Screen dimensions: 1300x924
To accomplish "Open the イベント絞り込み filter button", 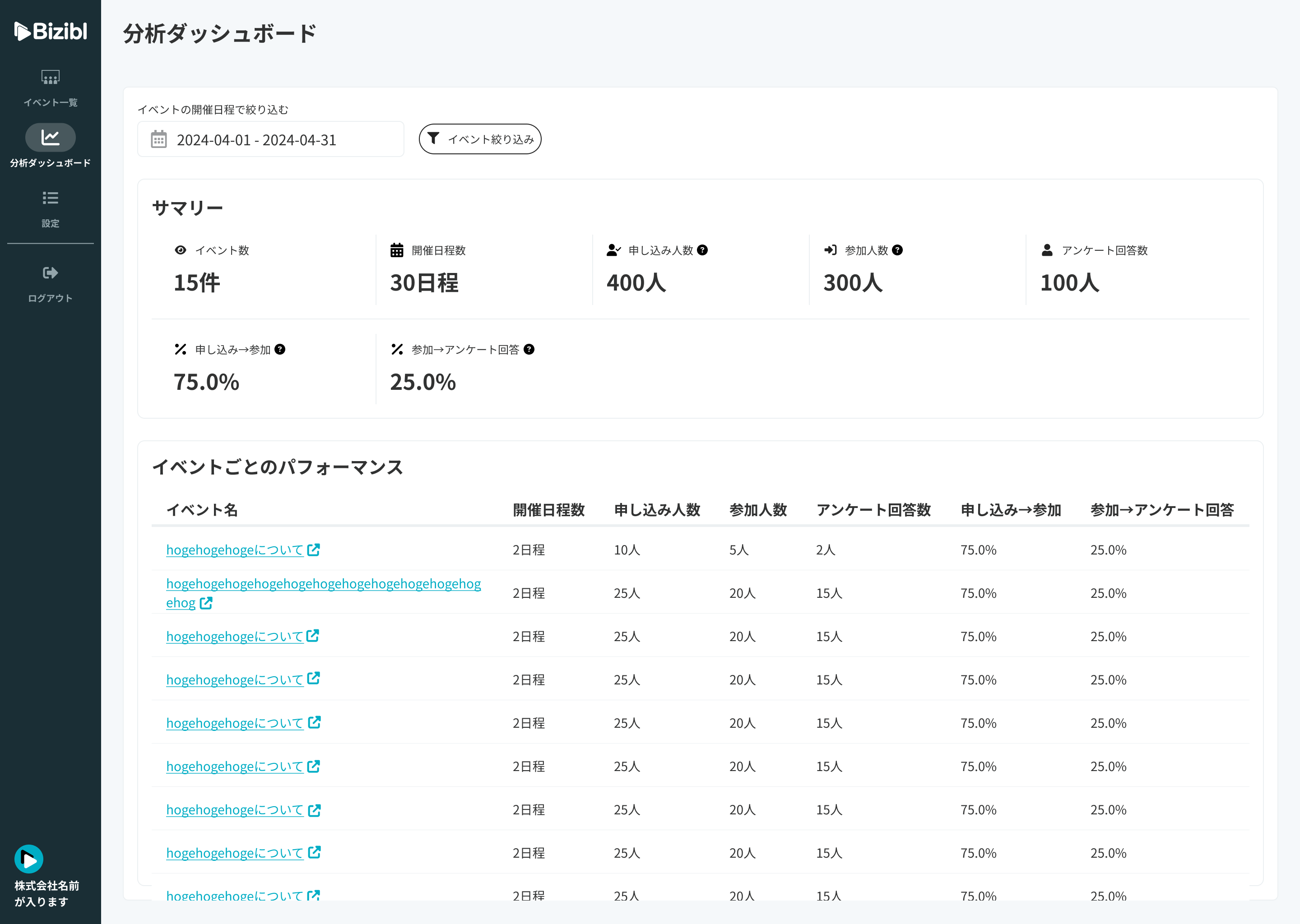I will [480, 139].
